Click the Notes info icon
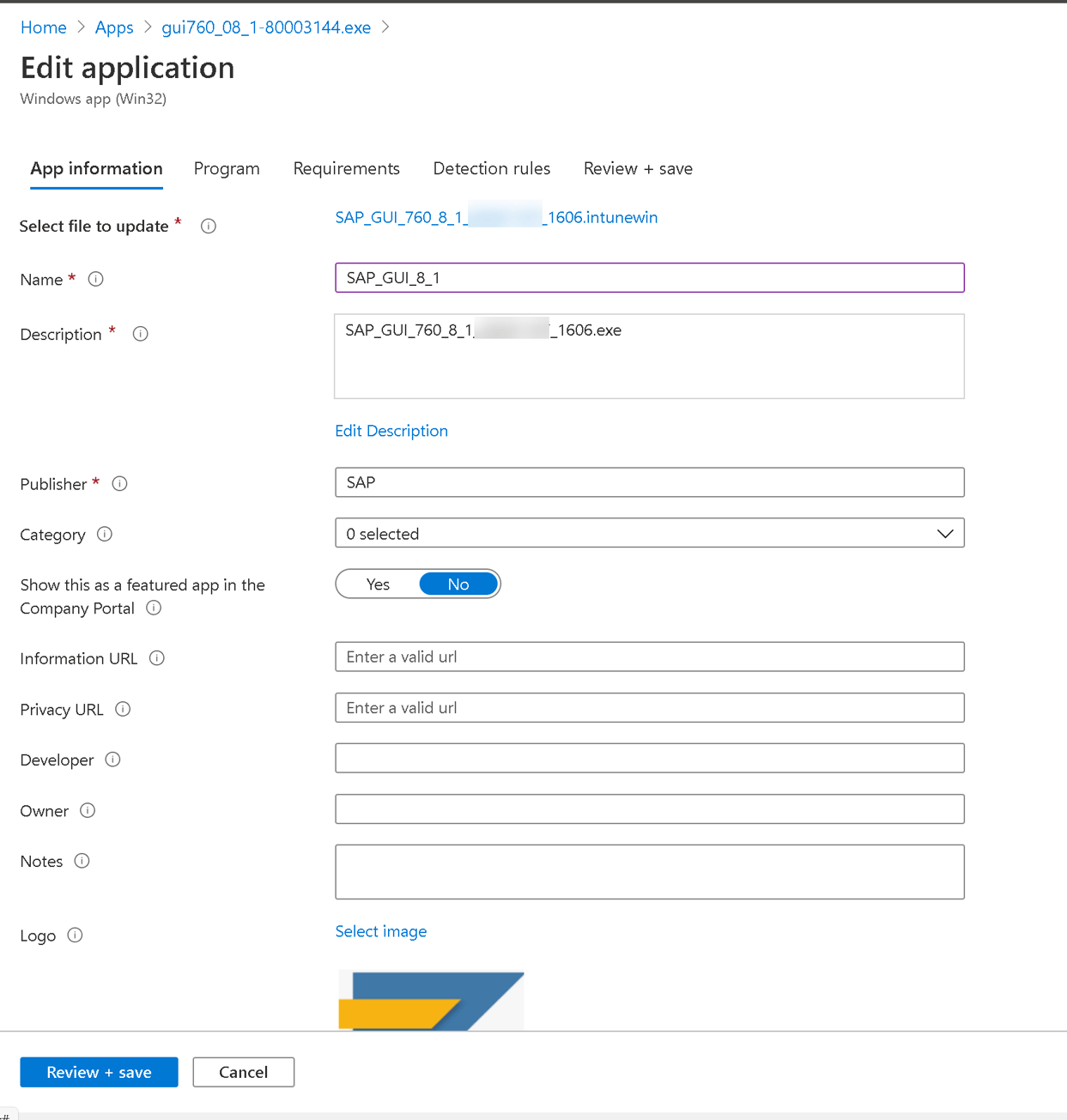1067x1120 pixels. 82,861
